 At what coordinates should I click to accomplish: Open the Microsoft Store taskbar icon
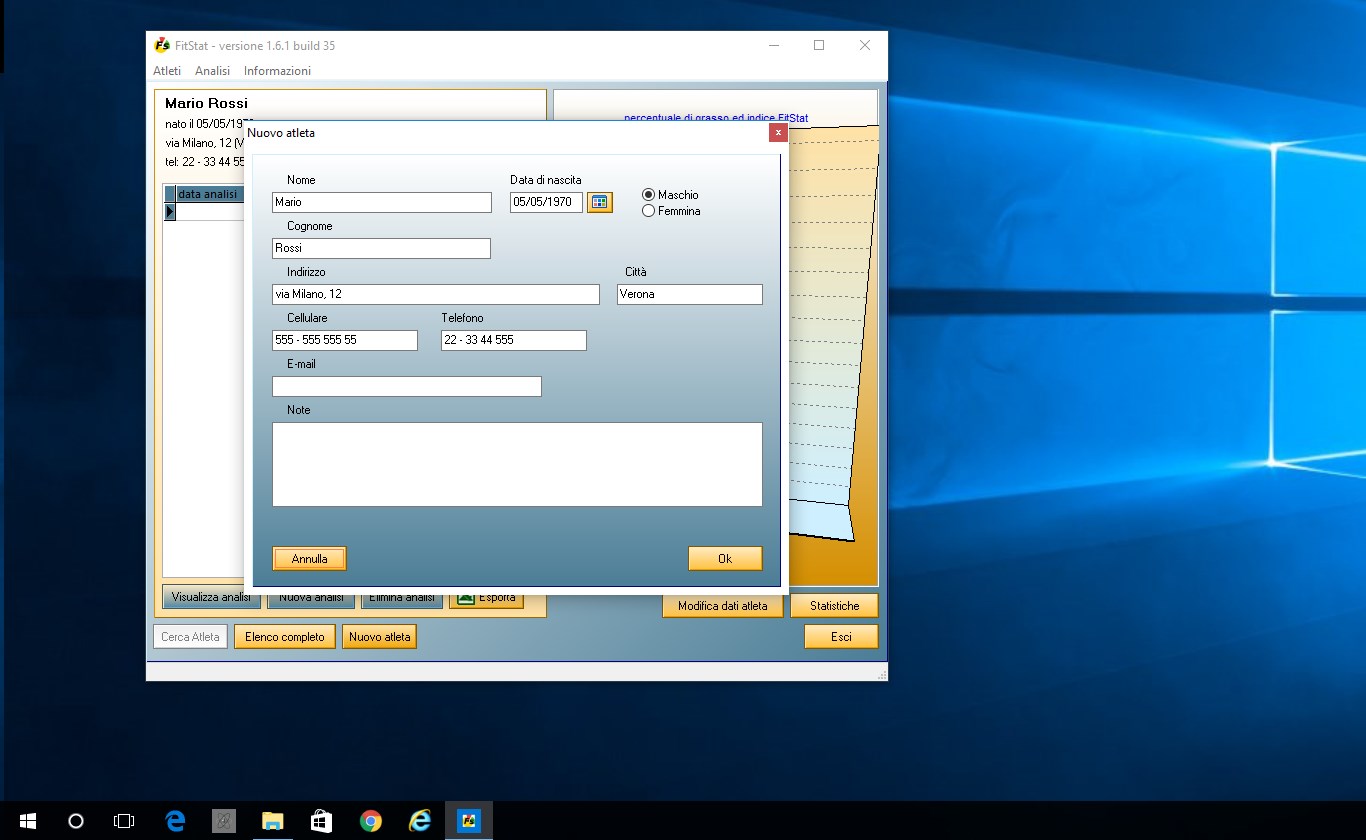321,821
